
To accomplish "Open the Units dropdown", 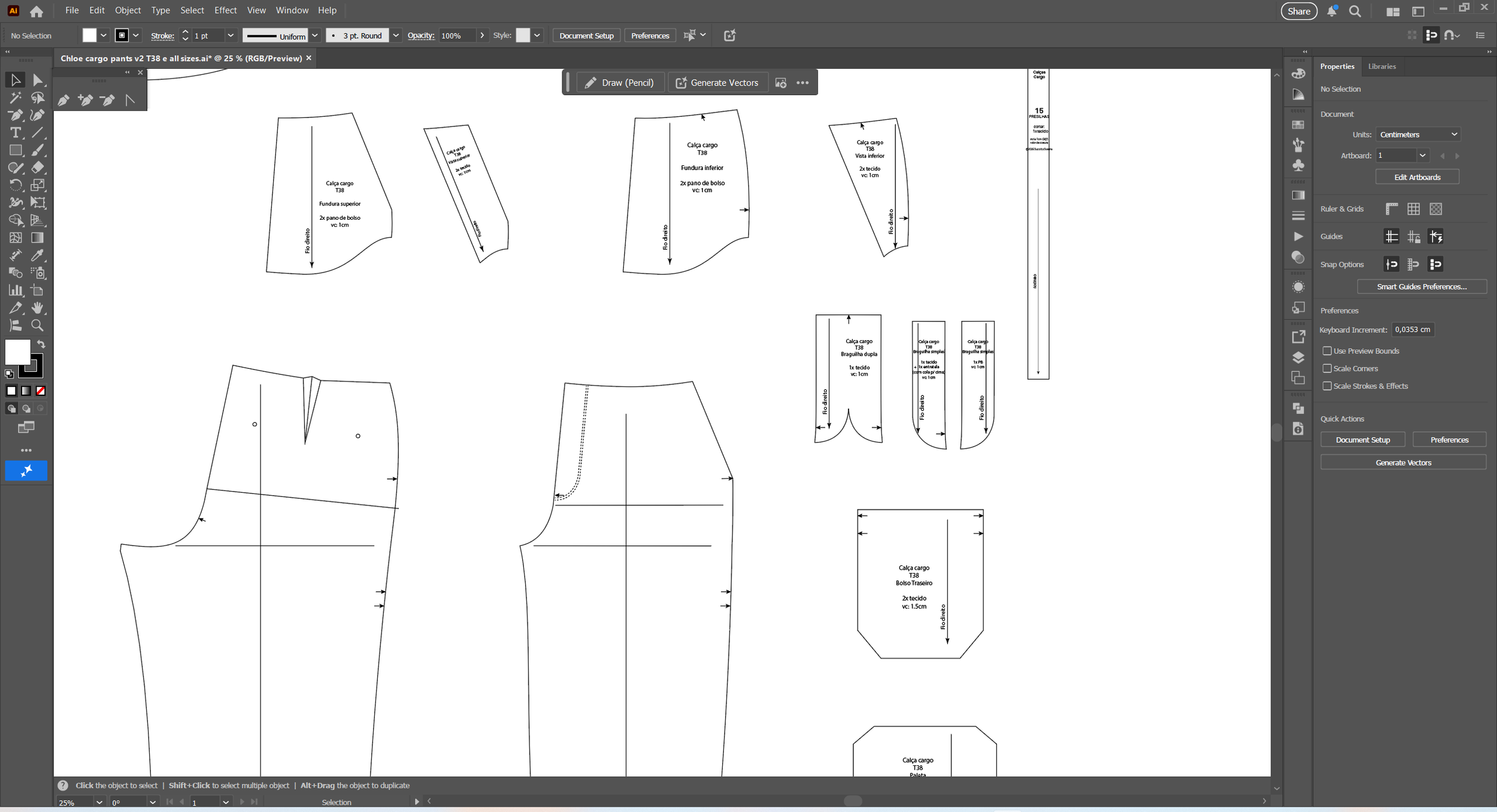I will coord(1417,135).
